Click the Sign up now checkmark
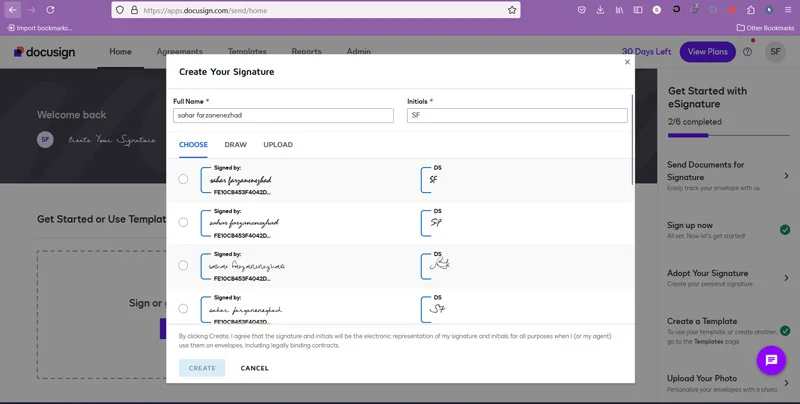This screenshot has width=800, height=404. [x=785, y=230]
